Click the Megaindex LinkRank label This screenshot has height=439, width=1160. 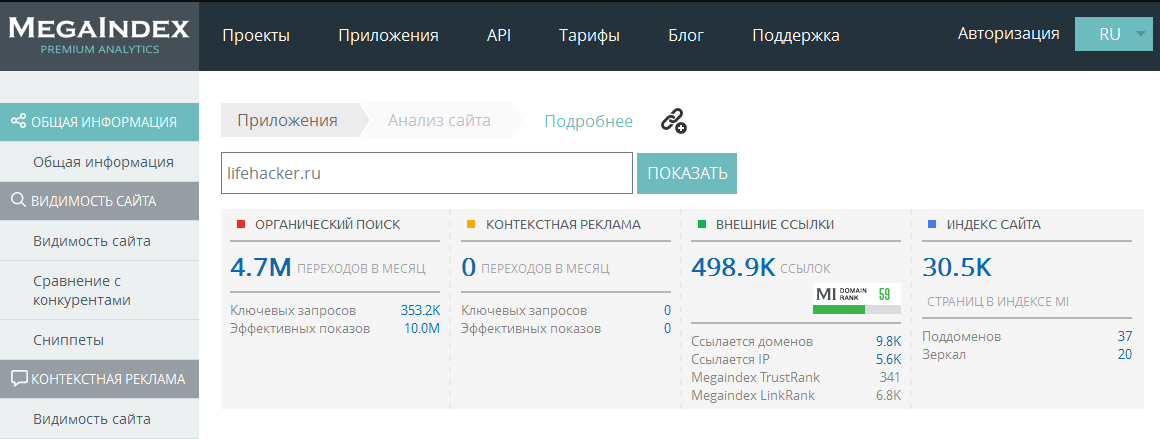point(752,395)
